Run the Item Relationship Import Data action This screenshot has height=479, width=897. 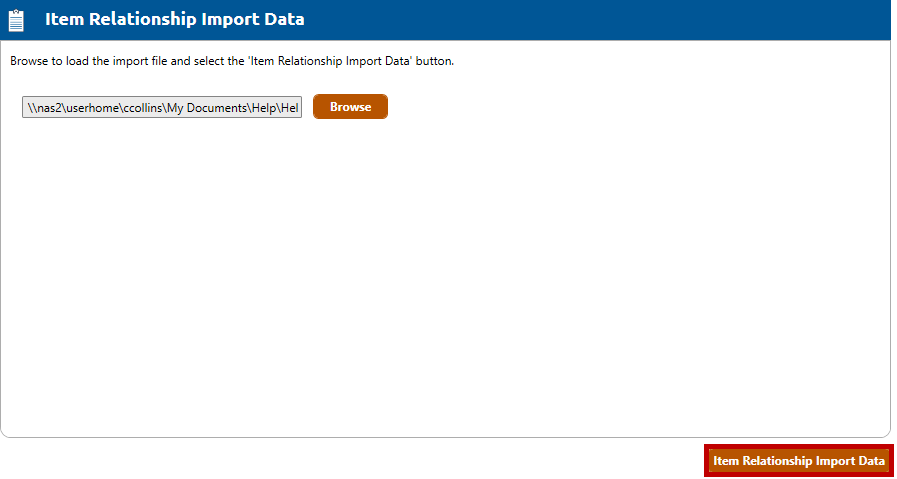[x=798, y=461]
